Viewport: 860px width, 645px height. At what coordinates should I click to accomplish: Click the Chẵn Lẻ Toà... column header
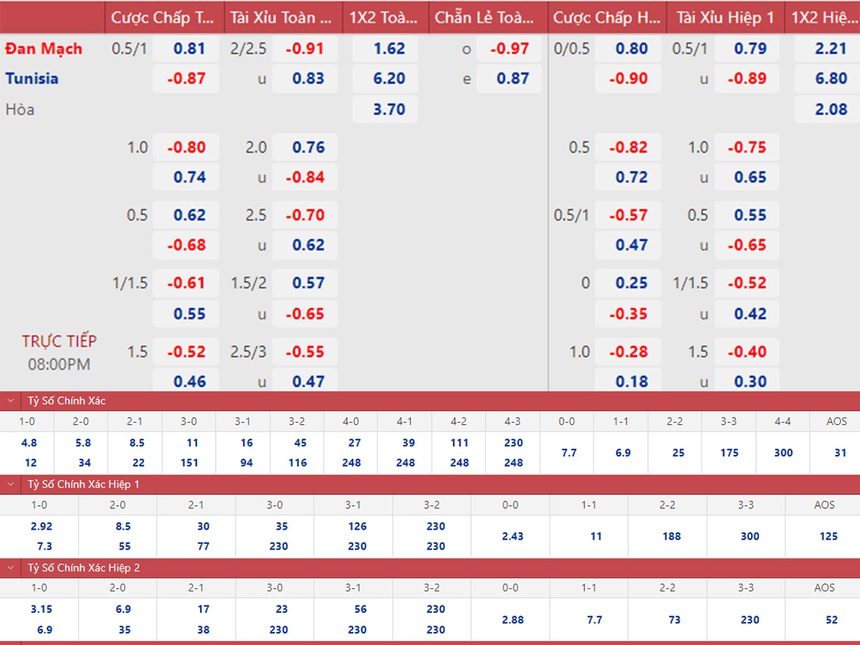coord(484,18)
